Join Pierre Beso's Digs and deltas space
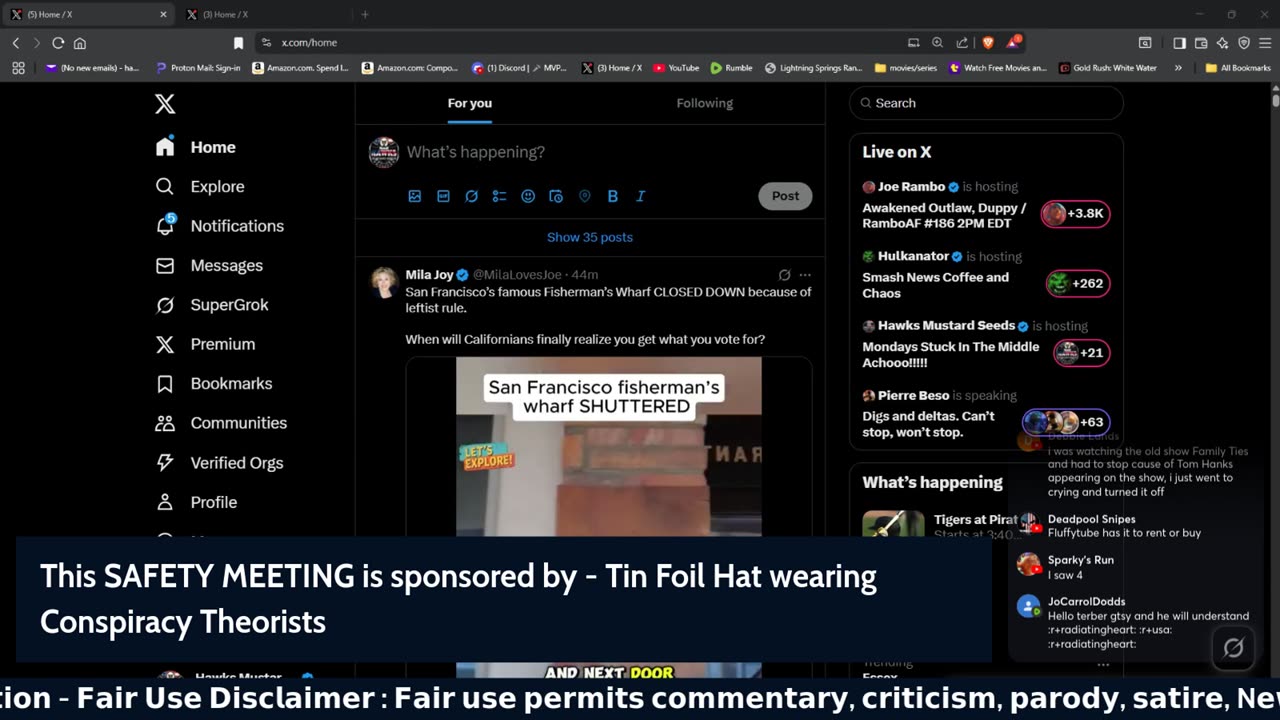Image resolution: width=1280 pixels, height=720 pixels. (x=986, y=414)
